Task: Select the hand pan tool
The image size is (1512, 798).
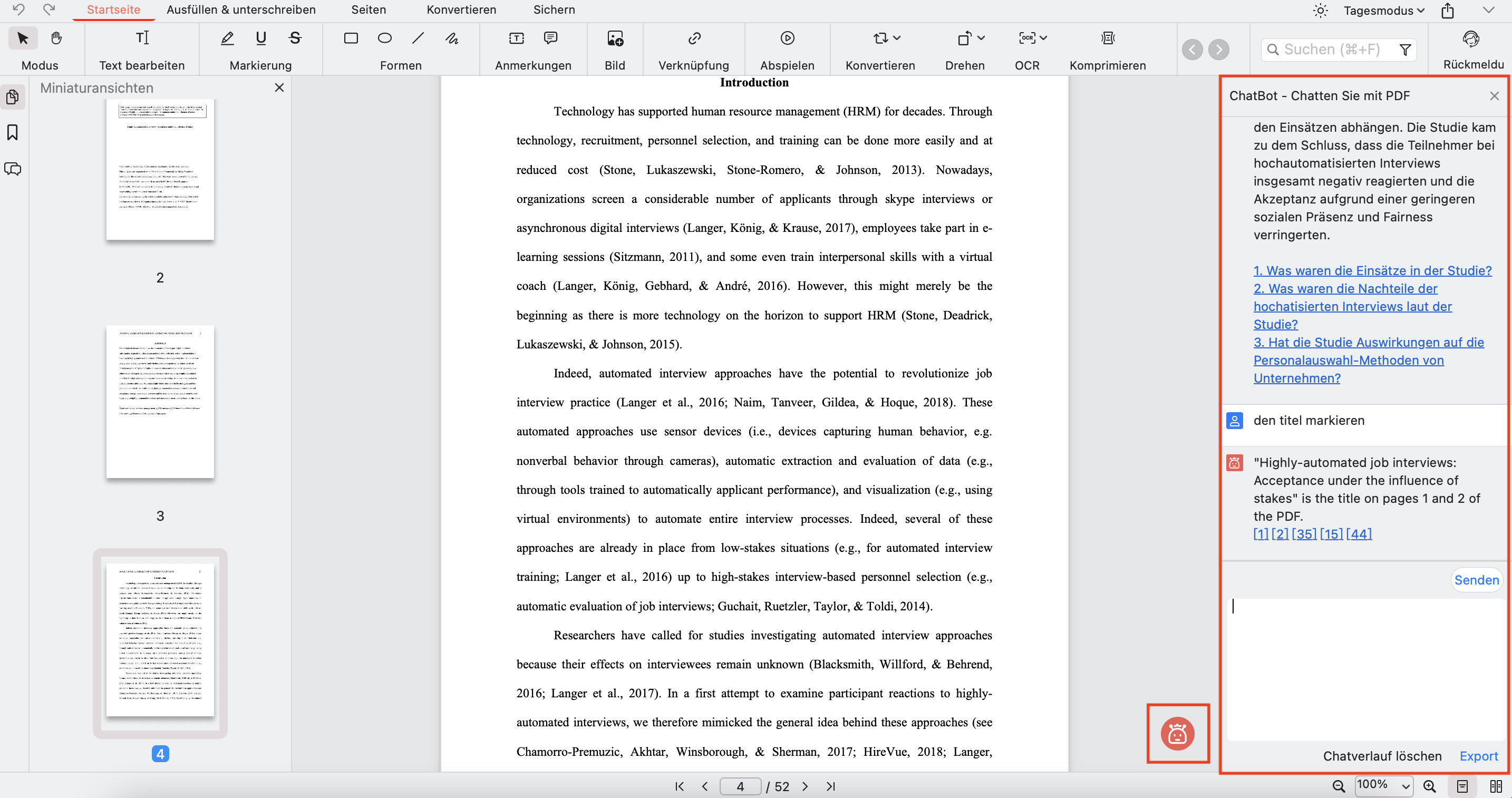Action: (56, 38)
